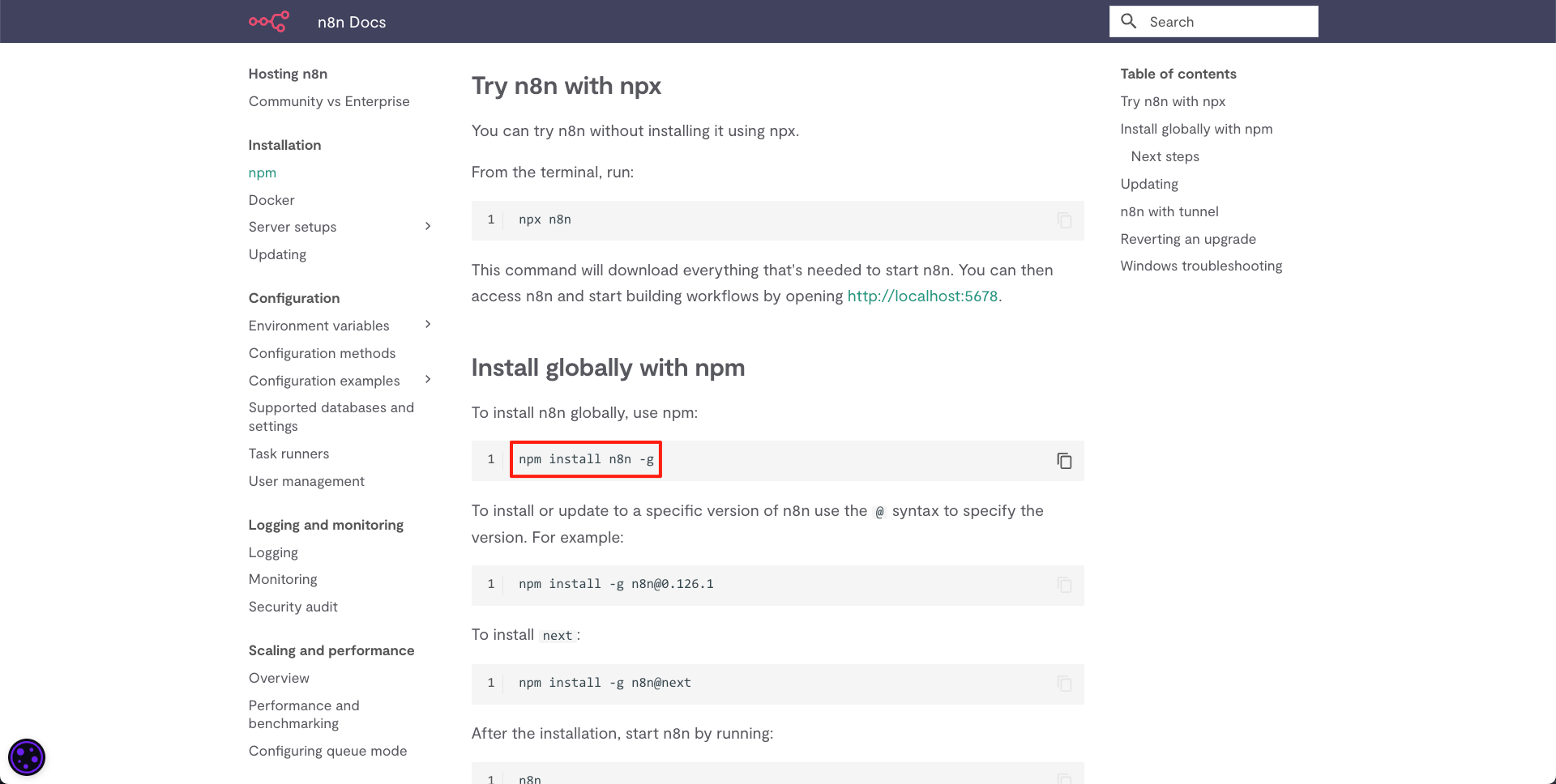
Task: Open Security audit in sidebar
Action: coord(293,607)
